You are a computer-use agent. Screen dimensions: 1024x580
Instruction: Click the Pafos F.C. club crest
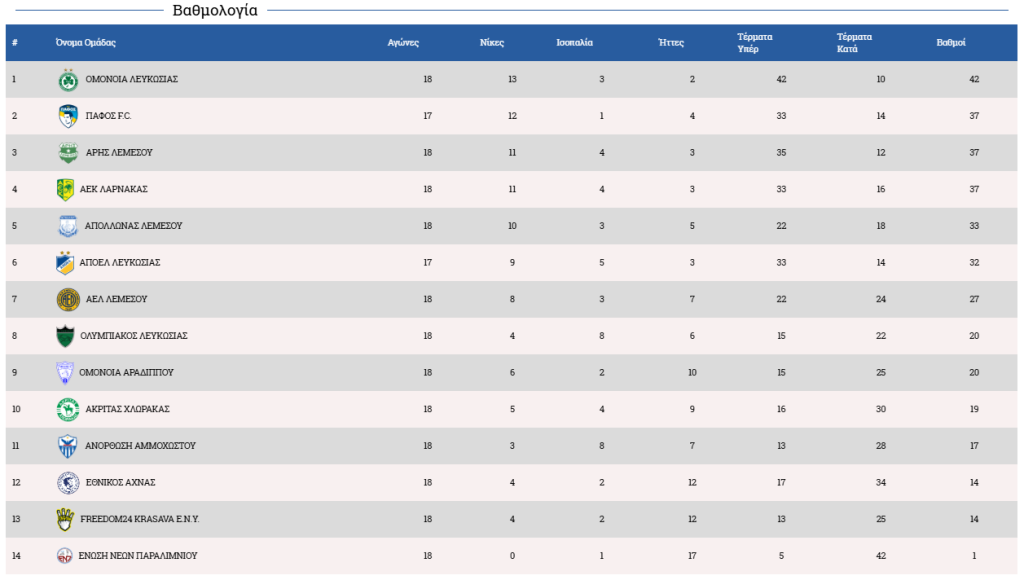click(68, 116)
